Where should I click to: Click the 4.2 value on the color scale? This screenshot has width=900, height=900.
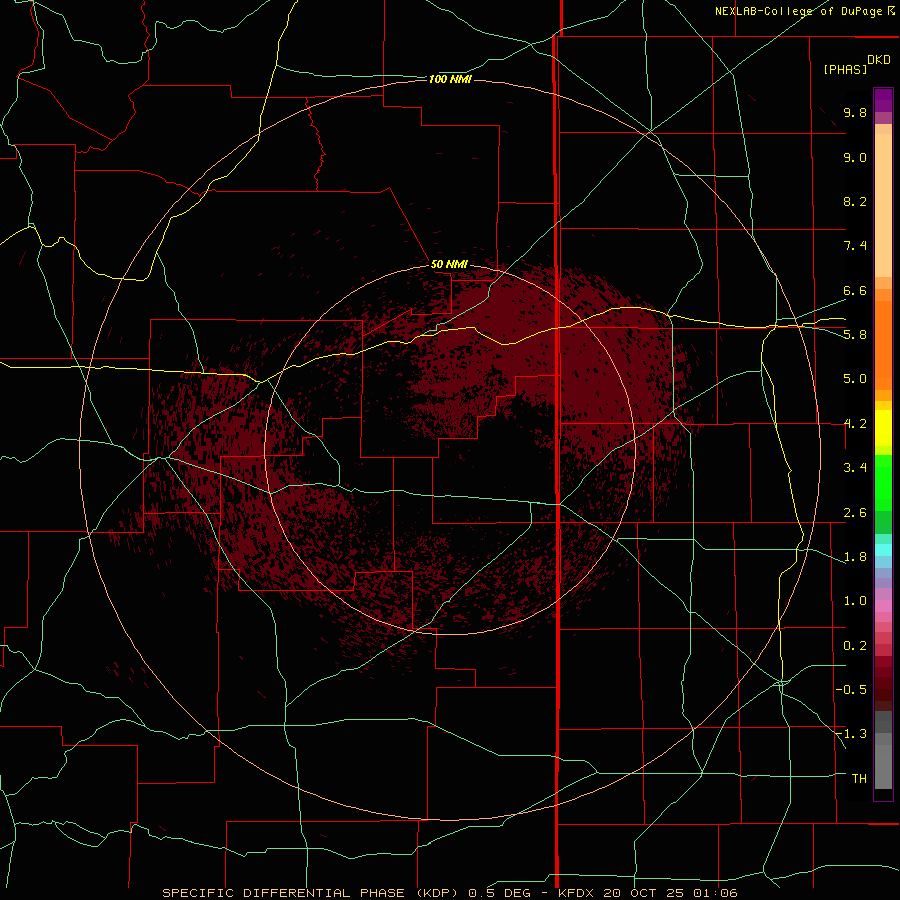[855, 424]
